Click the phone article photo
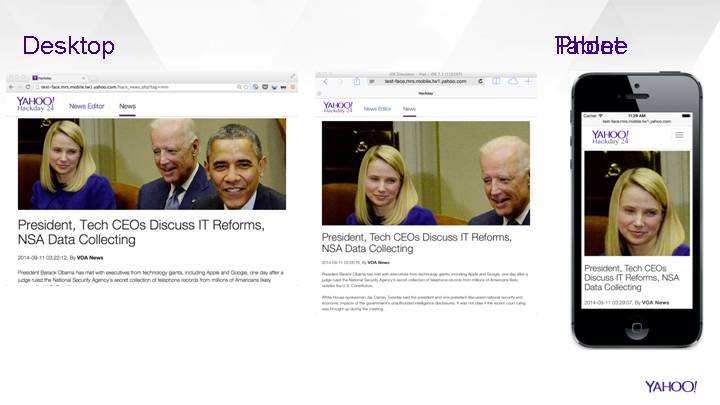The image size is (720, 405). (x=637, y=203)
